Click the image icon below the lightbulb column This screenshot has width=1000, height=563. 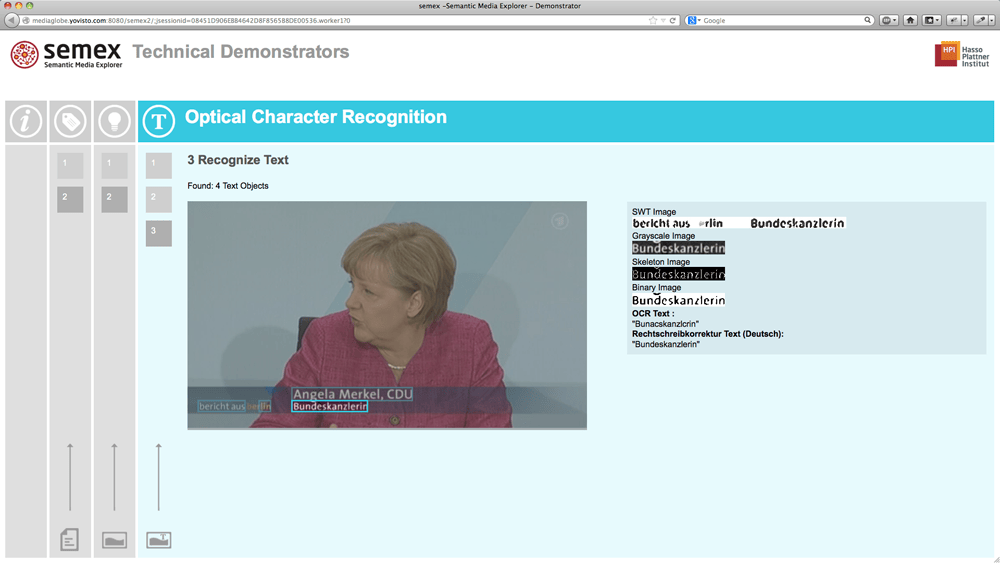click(114, 540)
